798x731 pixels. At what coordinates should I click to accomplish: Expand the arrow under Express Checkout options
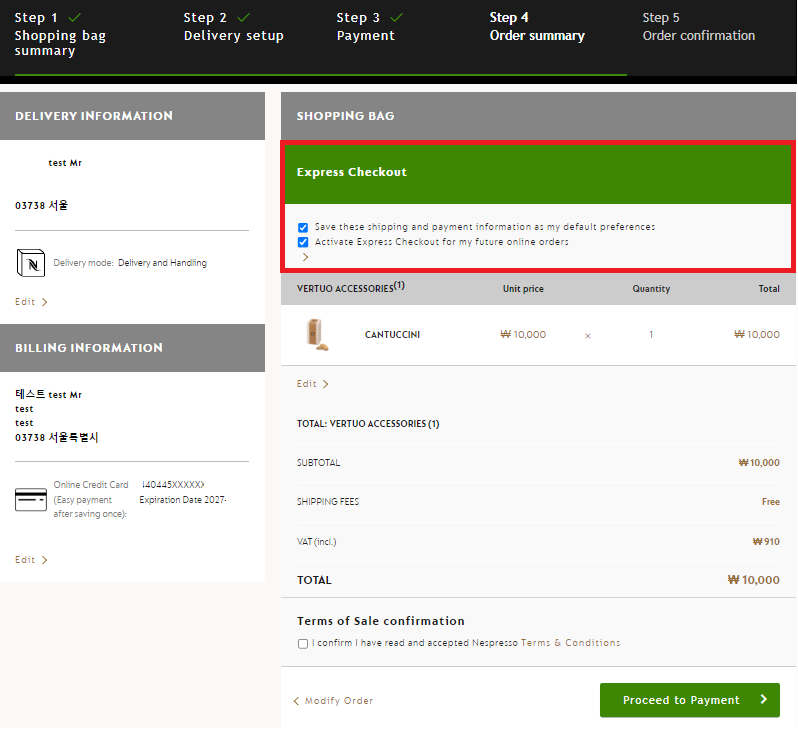tap(305, 257)
